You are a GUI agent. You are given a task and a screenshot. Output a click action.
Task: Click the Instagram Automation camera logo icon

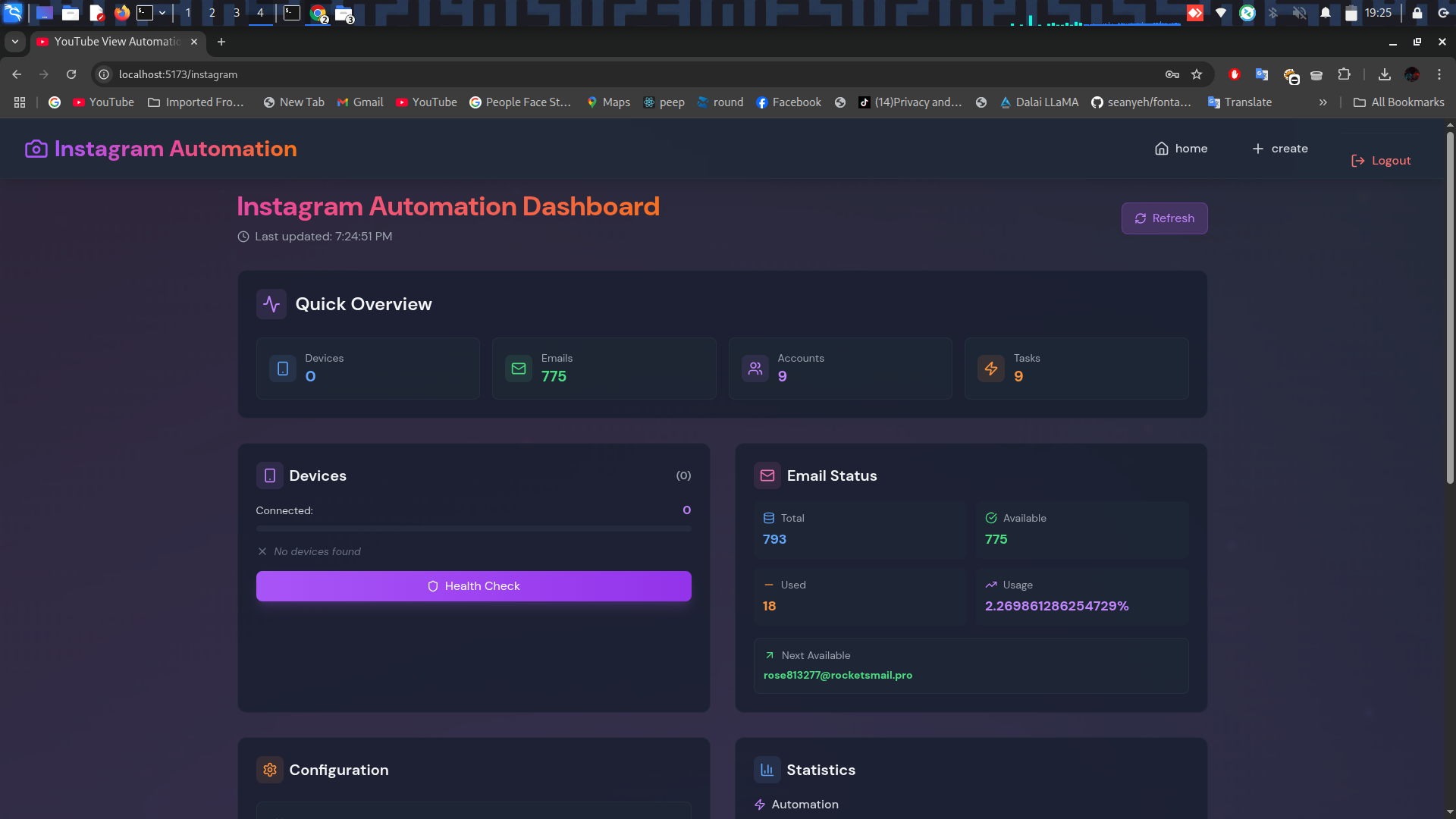click(36, 149)
